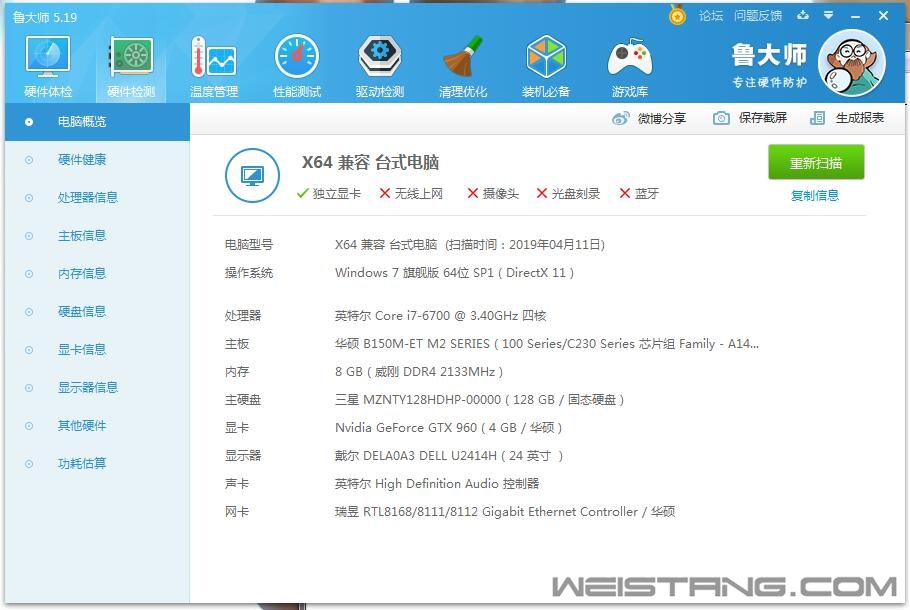The image size is (910, 610).
Task: Select 电脑概览 in sidebar
Action: click(97, 122)
